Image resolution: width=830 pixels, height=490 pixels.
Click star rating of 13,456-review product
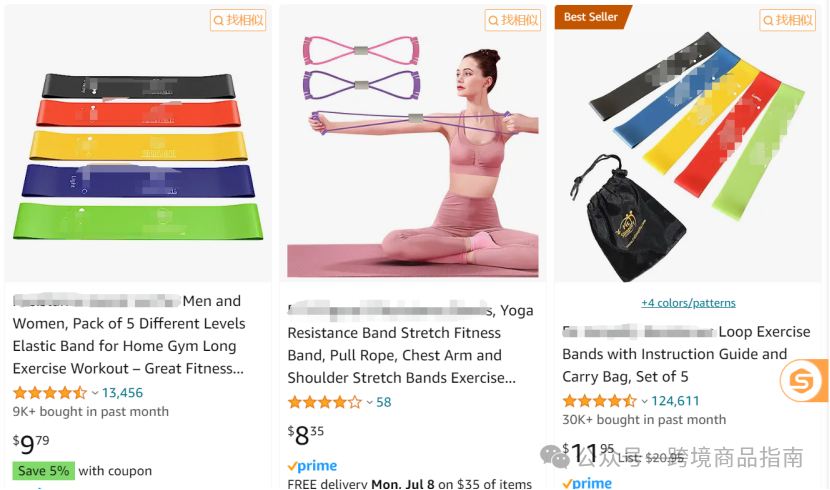(50, 393)
